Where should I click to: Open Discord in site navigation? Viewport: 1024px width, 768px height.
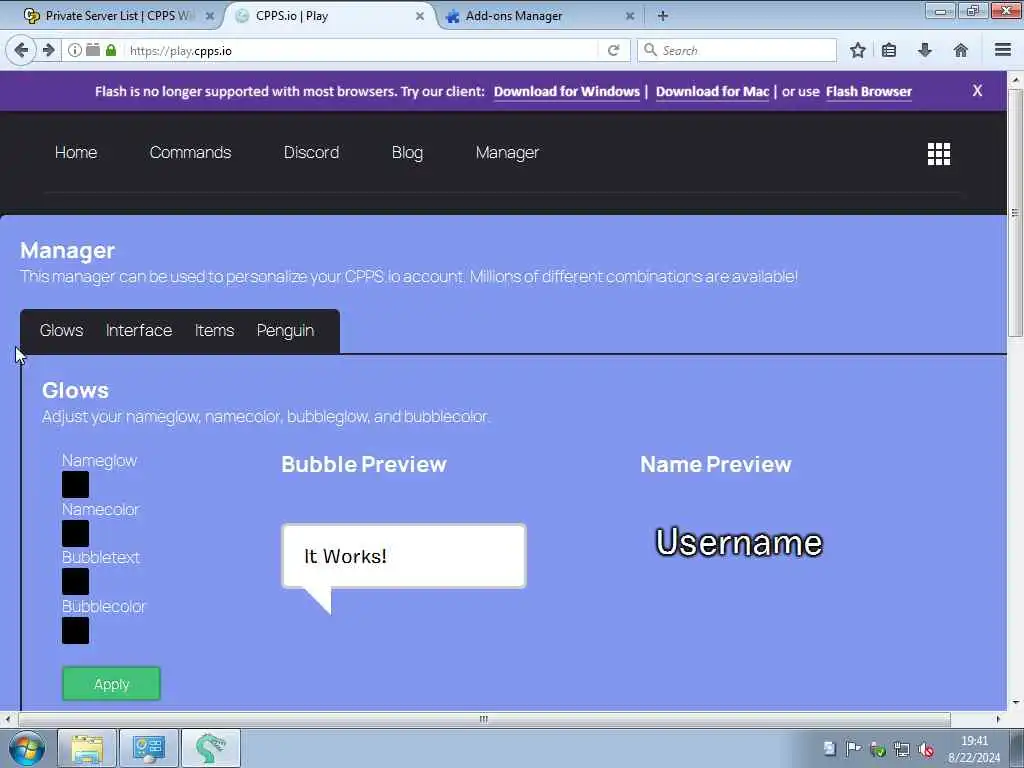(x=311, y=152)
